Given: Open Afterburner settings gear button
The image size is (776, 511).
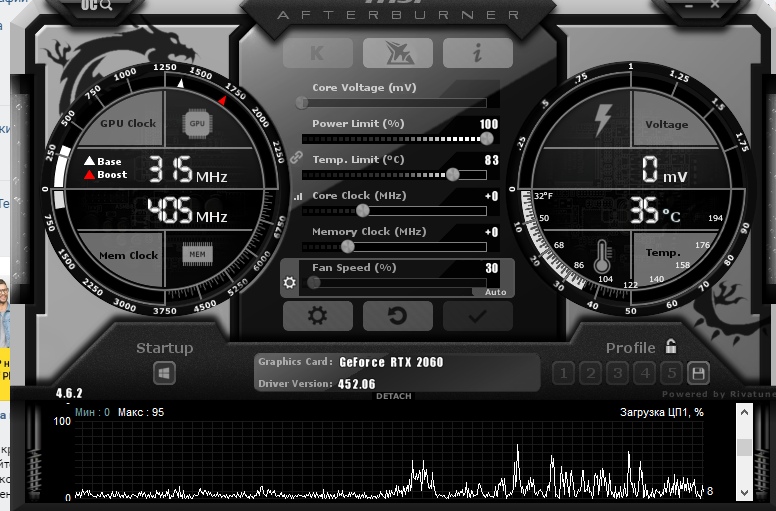Looking at the screenshot, I should (x=318, y=316).
